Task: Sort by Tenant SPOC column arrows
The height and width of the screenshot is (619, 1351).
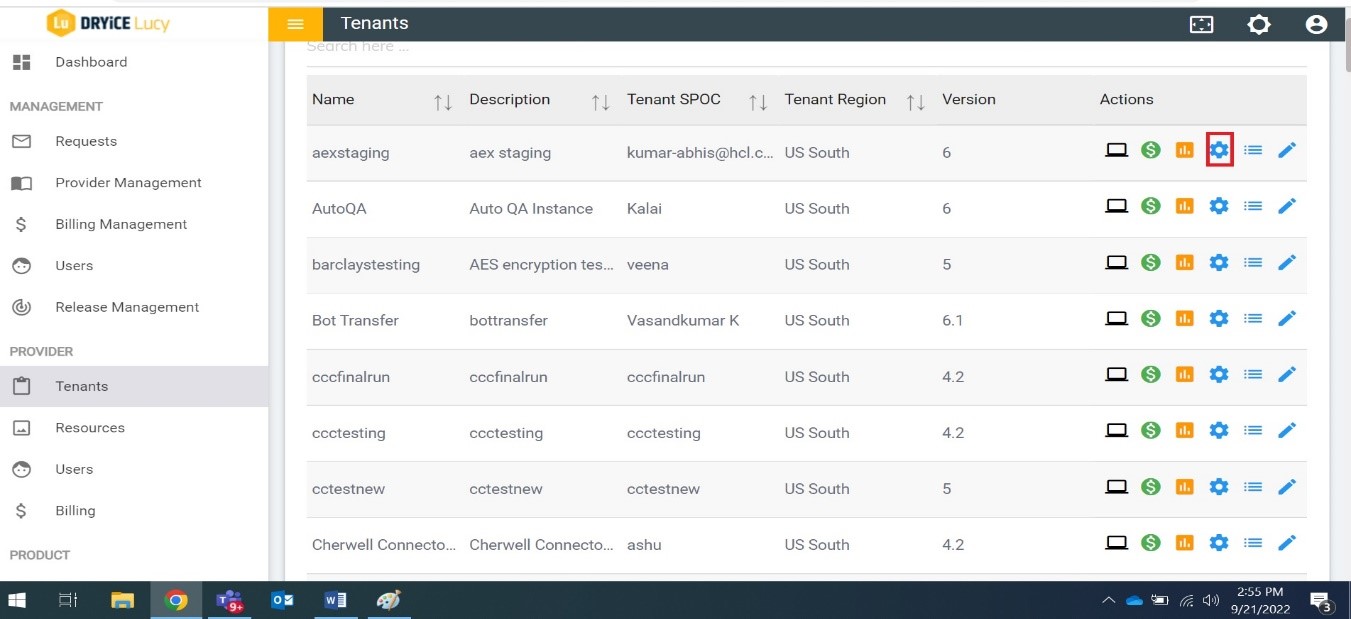Action: 758,101
